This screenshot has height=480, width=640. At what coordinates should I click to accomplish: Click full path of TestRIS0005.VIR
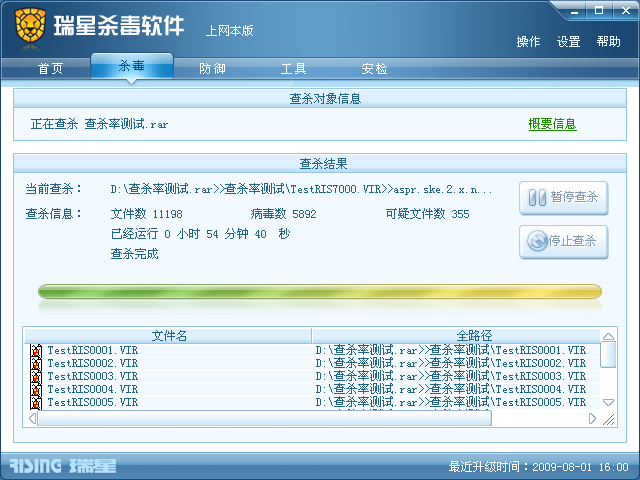click(451, 402)
